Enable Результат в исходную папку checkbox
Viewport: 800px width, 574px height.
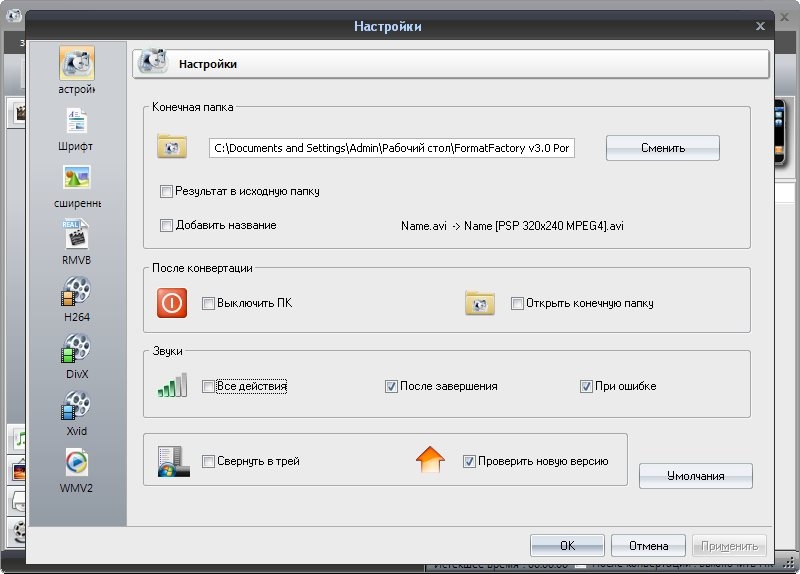tap(167, 190)
